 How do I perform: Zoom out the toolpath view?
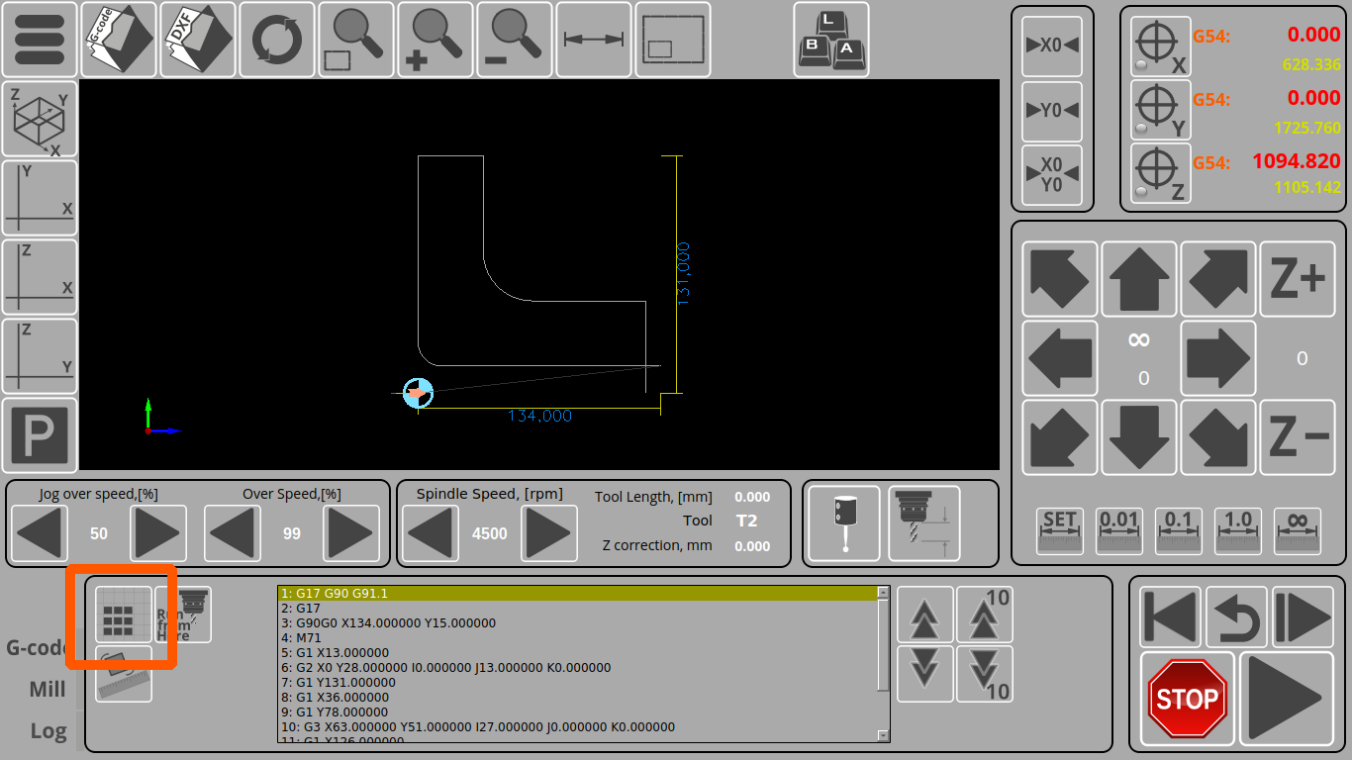click(x=514, y=40)
